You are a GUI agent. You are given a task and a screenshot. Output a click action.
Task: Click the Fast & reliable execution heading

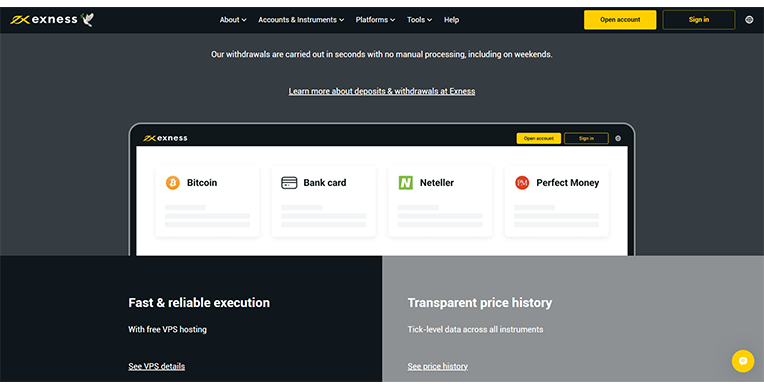click(x=199, y=303)
